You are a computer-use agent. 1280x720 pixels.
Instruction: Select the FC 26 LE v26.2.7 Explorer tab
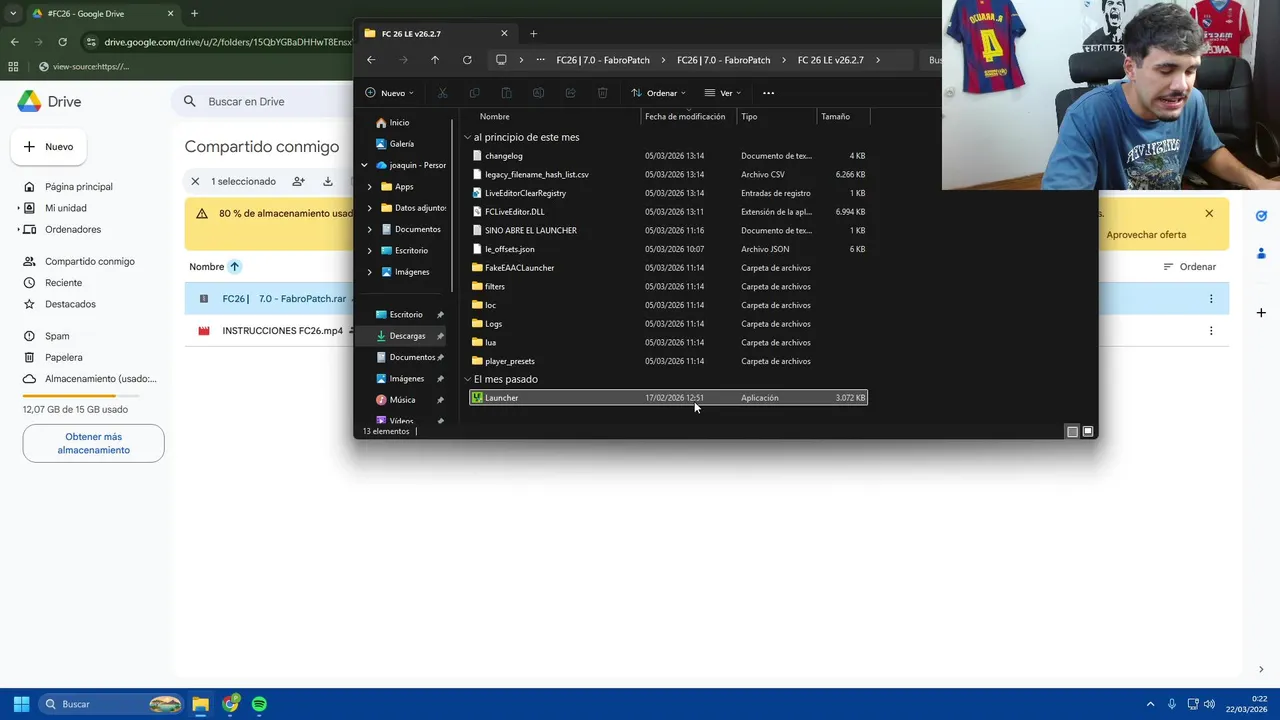point(436,33)
